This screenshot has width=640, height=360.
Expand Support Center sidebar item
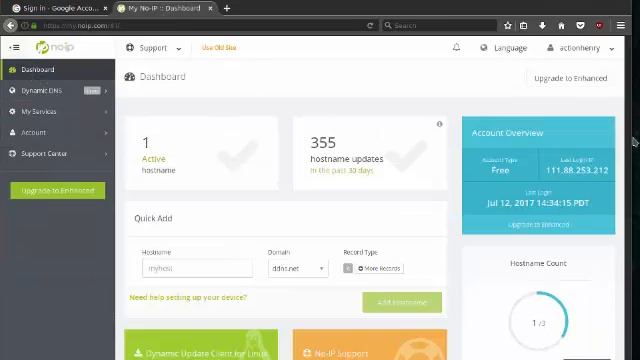click(x=58, y=154)
